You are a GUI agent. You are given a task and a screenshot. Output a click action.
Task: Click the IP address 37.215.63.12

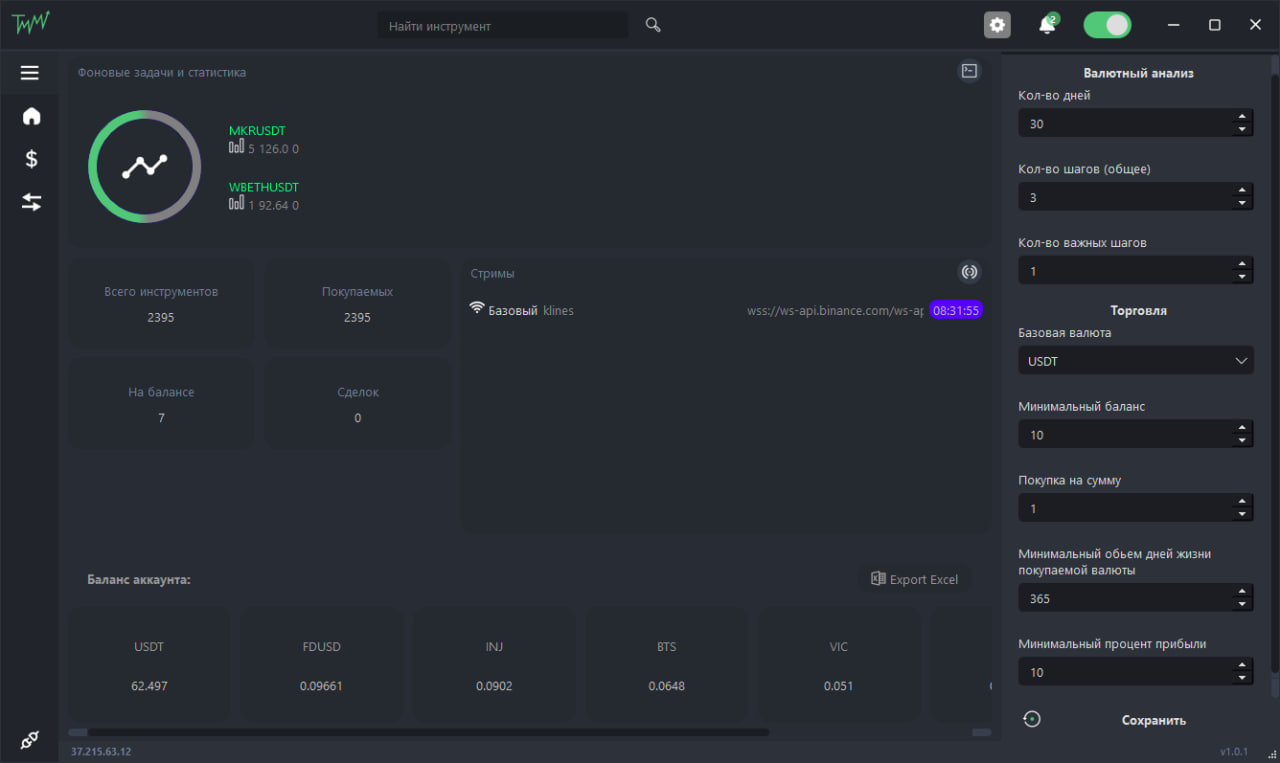pyautogui.click(x=101, y=751)
